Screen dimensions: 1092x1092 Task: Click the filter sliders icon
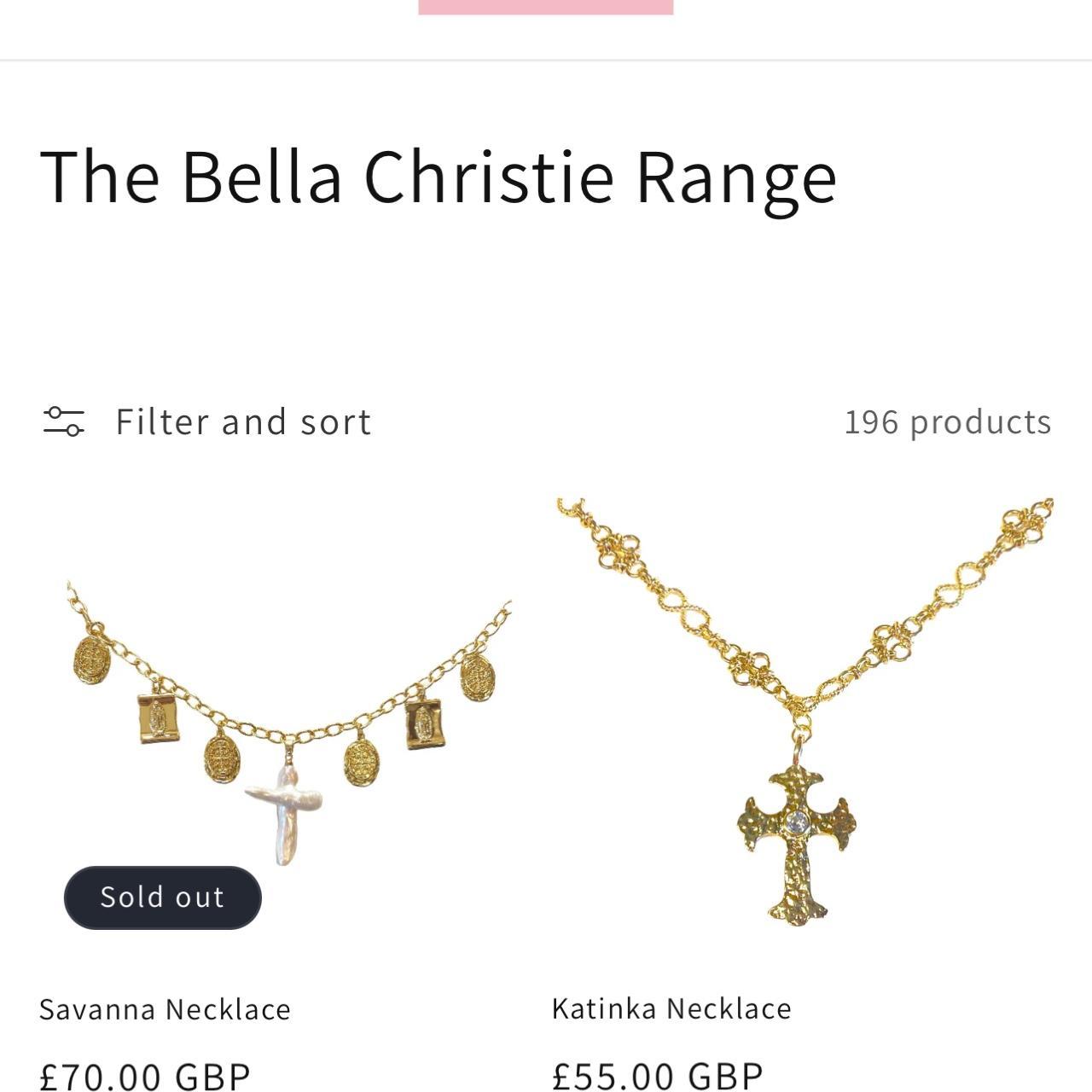click(x=64, y=421)
